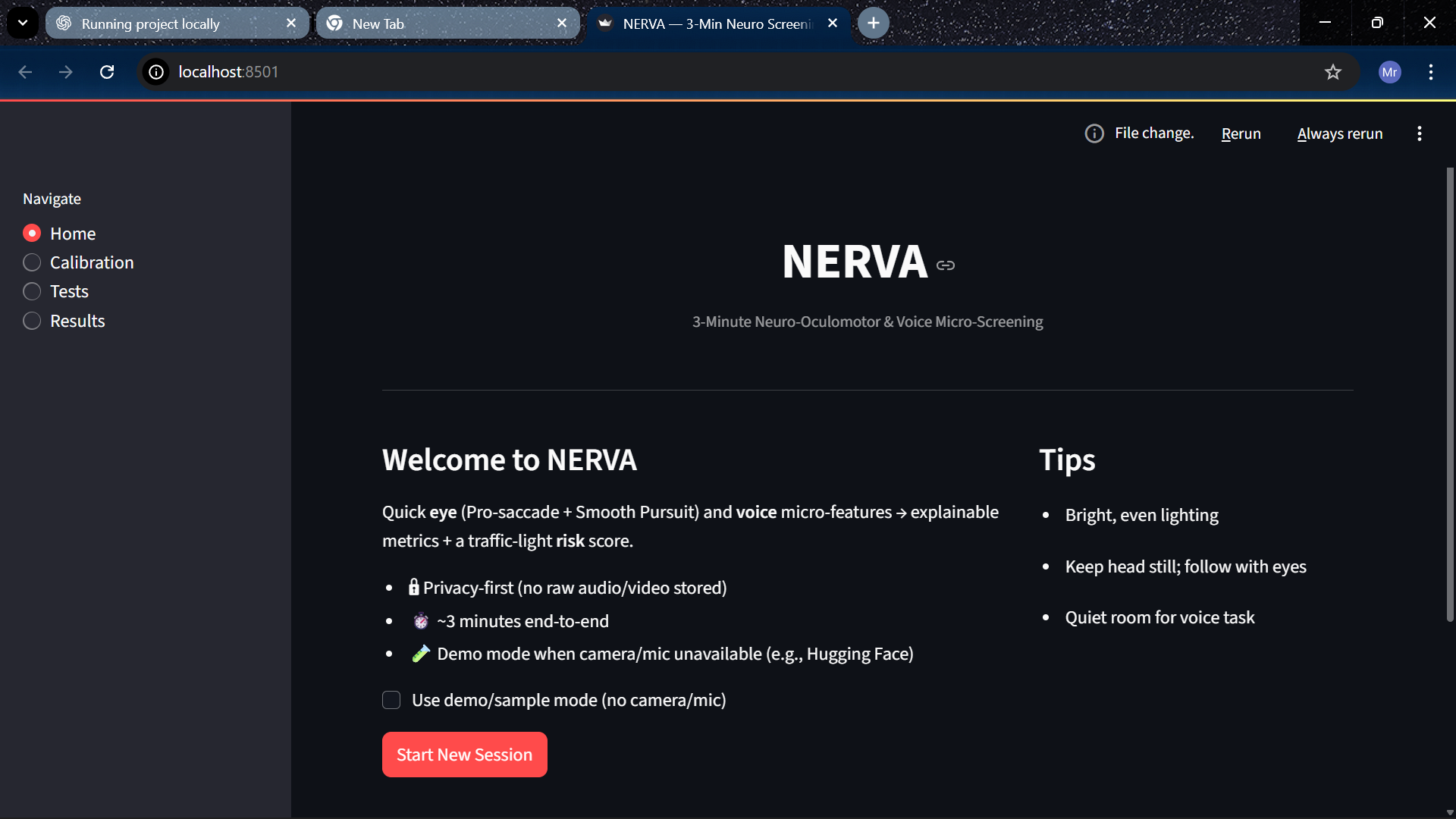Open Chrome's three-dot customize menu
Image resolution: width=1456 pixels, height=819 pixels.
point(1430,72)
